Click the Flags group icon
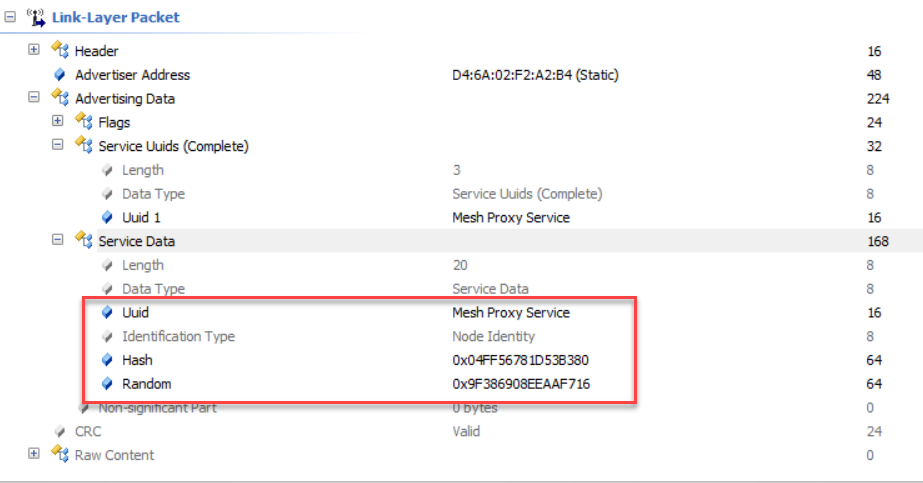This screenshot has width=923, height=483. (x=84, y=122)
